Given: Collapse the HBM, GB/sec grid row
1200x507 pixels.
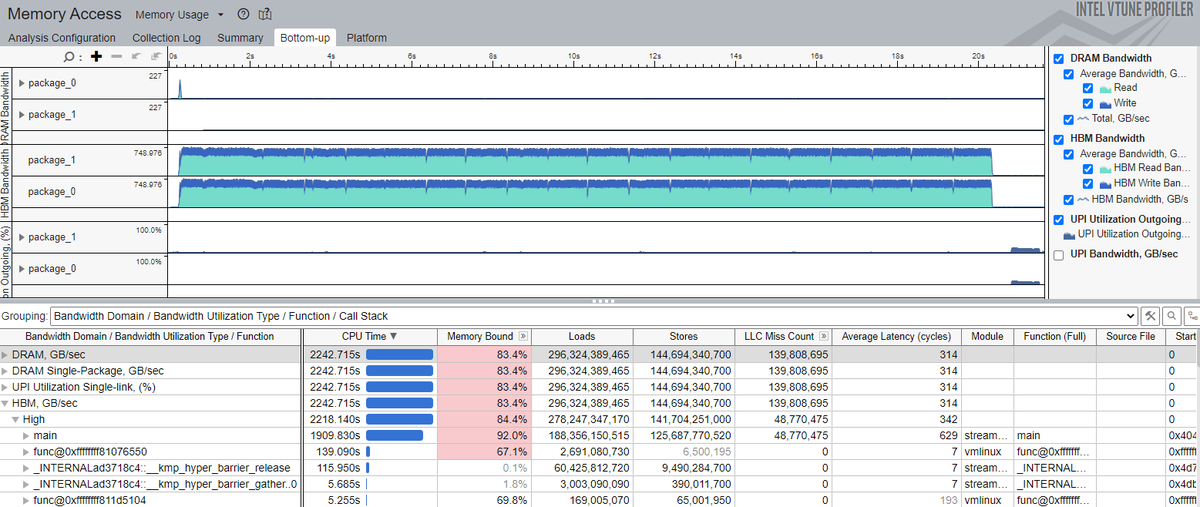Looking at the screenshot, I should click(x=5, y=403).
